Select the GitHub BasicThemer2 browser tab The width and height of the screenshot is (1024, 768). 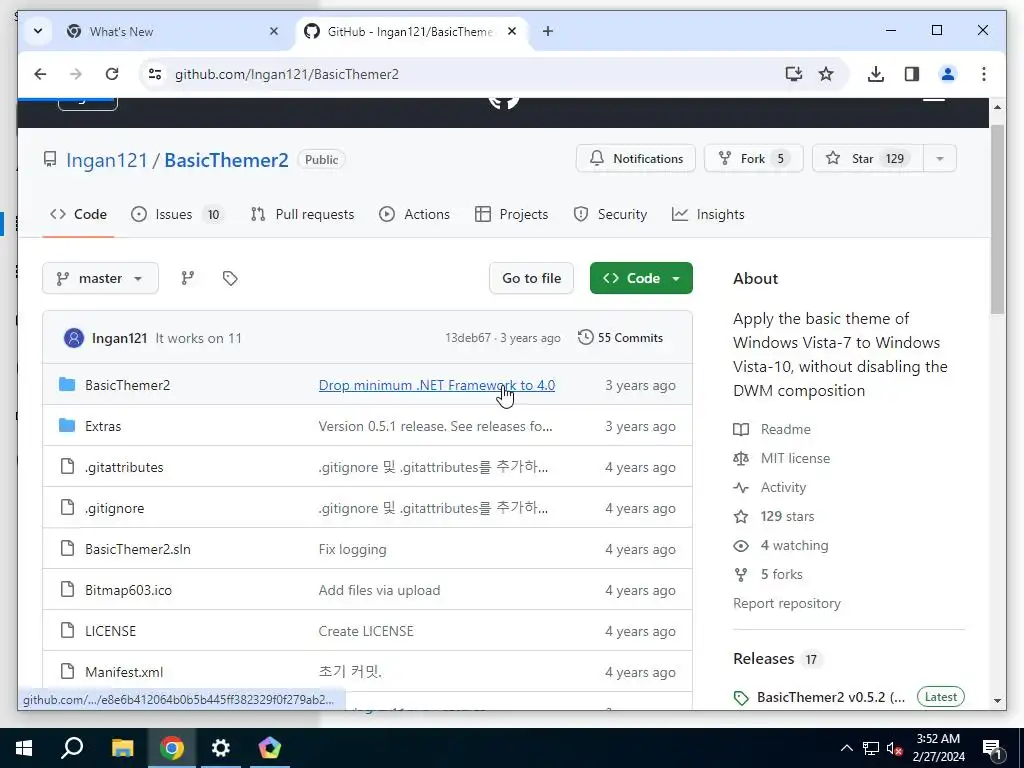411,31
